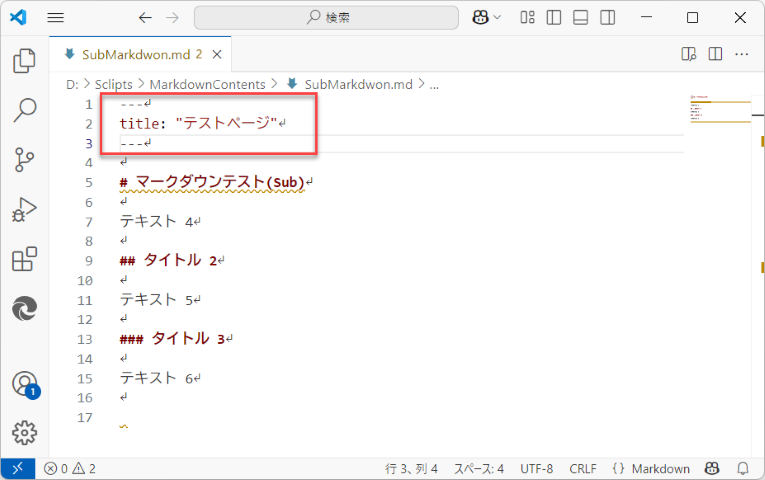Open the application hamburger menu
Viewport: 765px width, 480px height.
coord(56,18)
